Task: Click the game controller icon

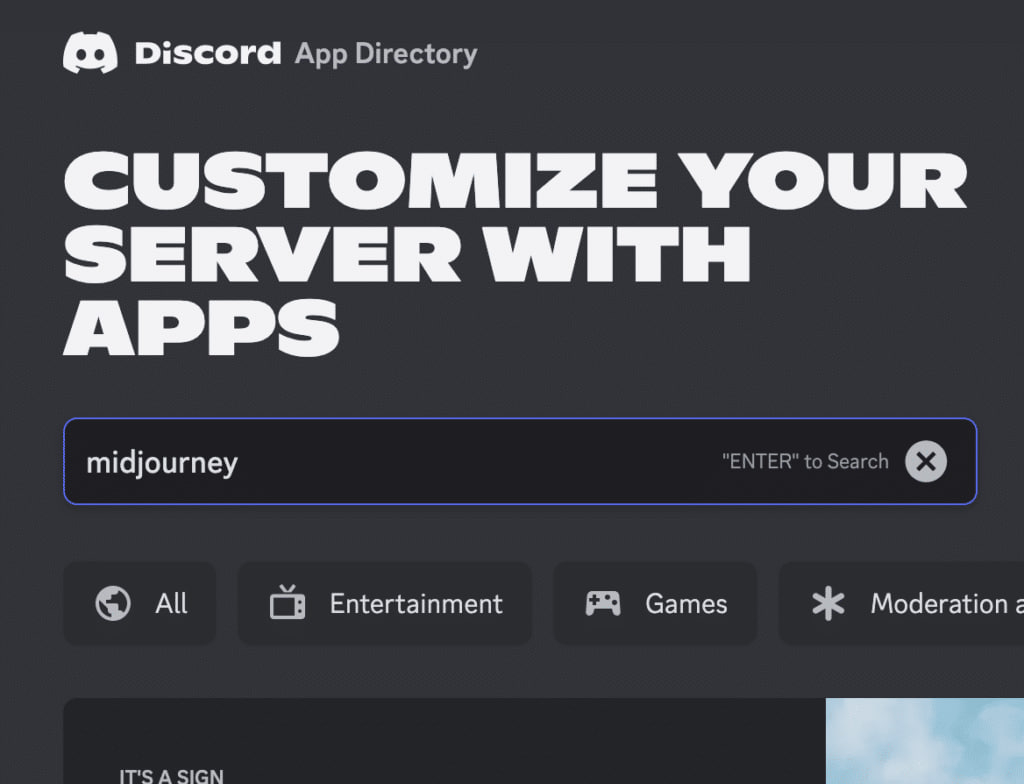Action: point(603,604)
